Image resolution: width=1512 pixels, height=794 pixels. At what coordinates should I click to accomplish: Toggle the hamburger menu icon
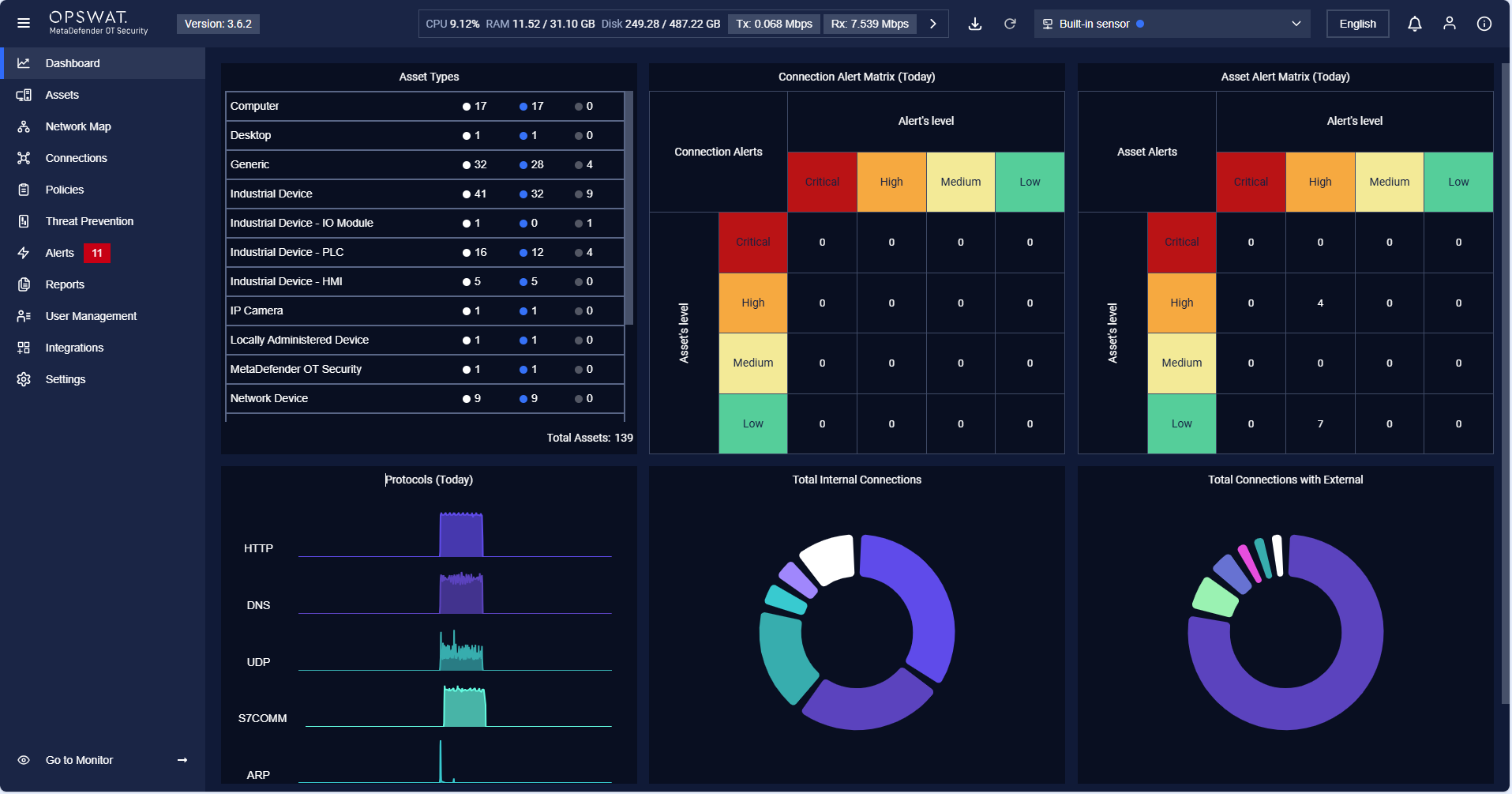(24, 24)
